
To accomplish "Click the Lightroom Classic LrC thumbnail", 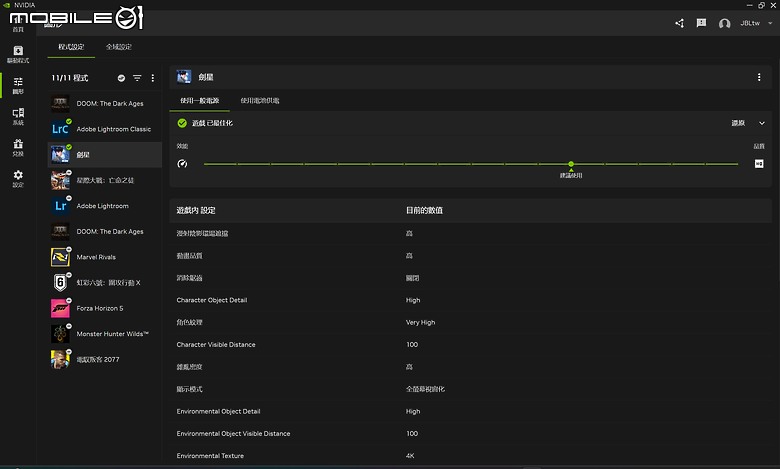I will 60,129.
